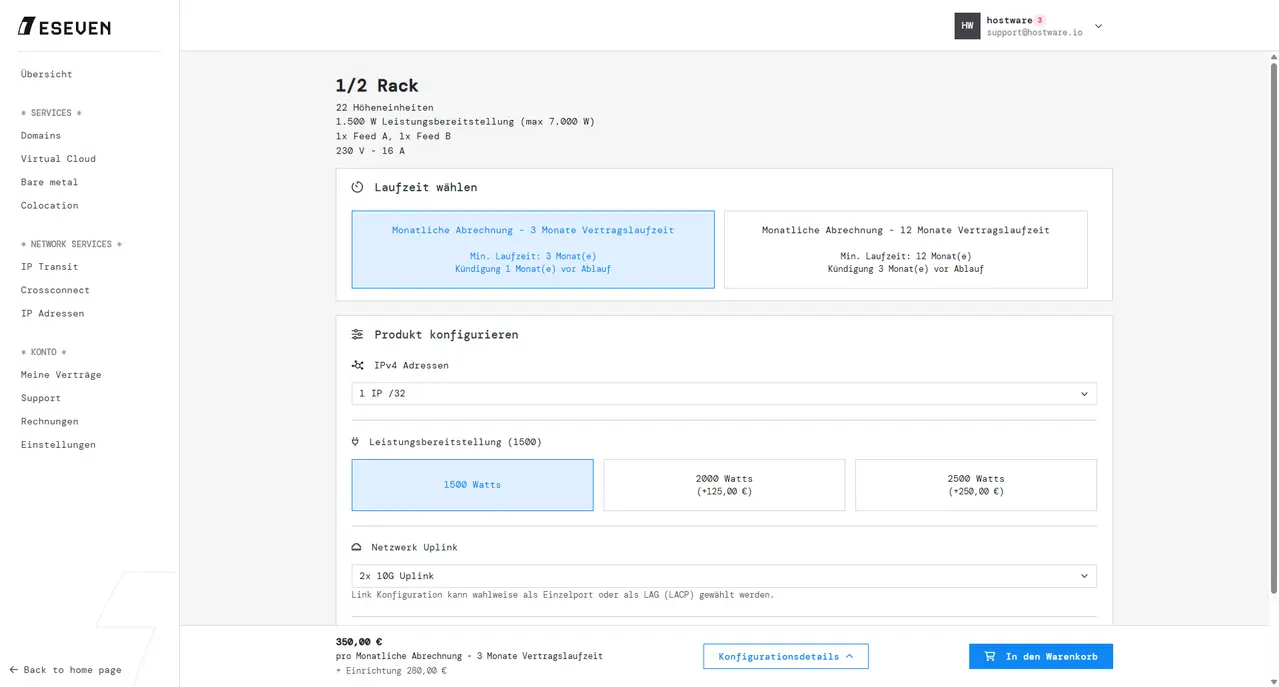1279x687 pixels.
Task: Select the 3 Monate Vertragslaufzeit option
Action: 533,249
